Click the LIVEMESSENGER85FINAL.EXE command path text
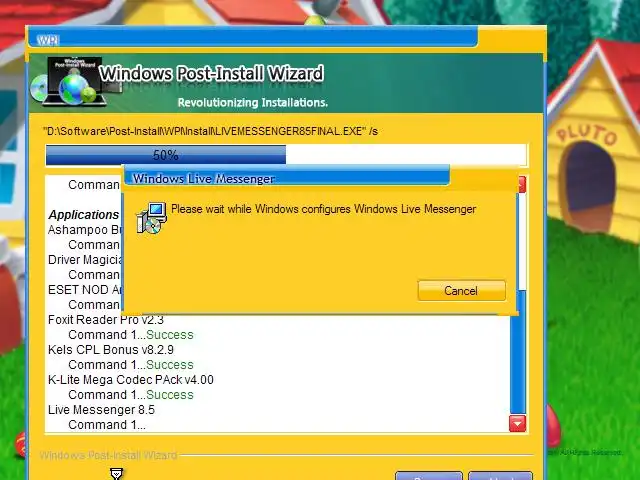The image size is (640, 480). point(210,131)
